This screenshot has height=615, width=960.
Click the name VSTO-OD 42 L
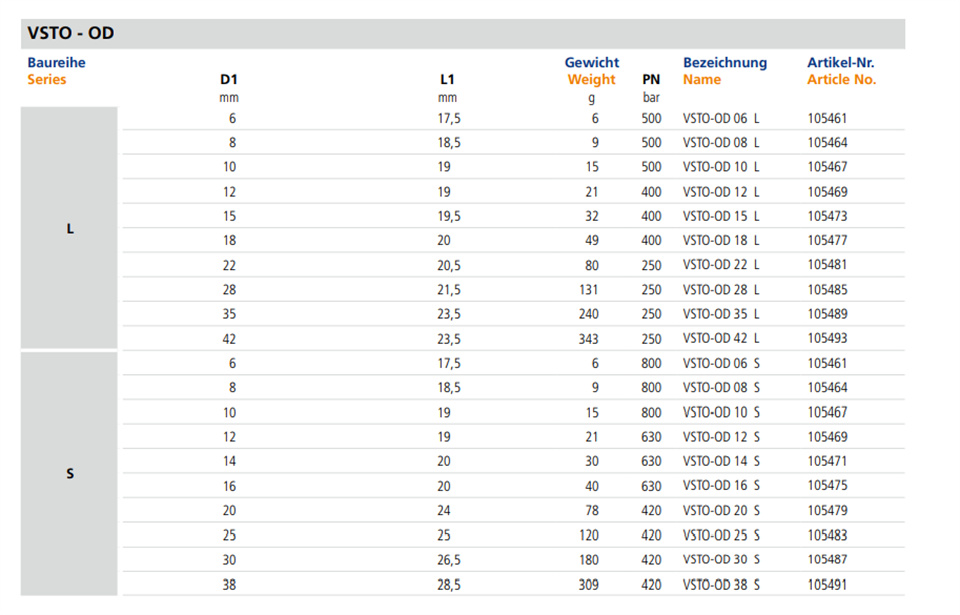tap(721, 338)
